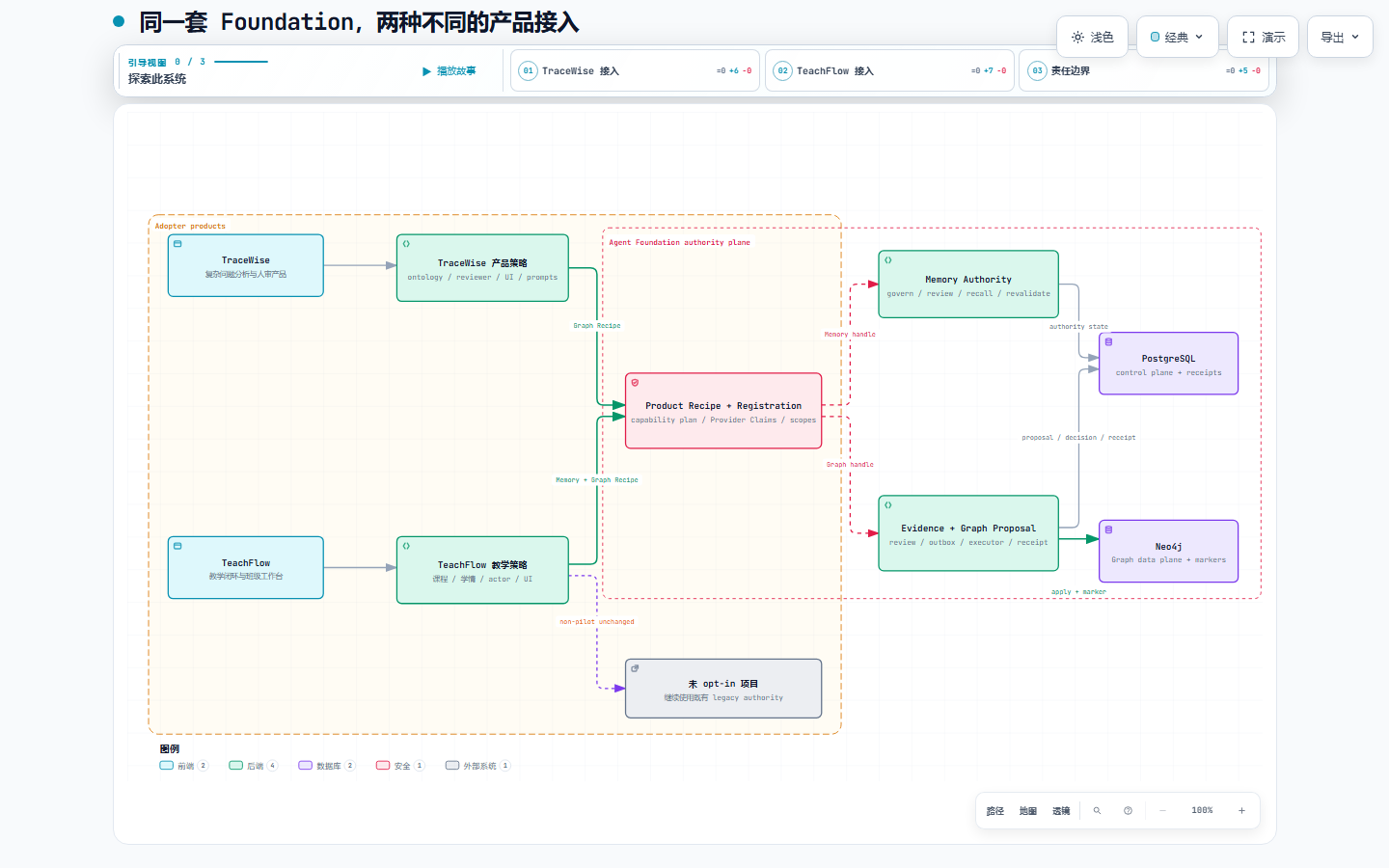1389x868 pixels.
Task: Reset zoom by clicking 100%
Action: [1202, 811]
